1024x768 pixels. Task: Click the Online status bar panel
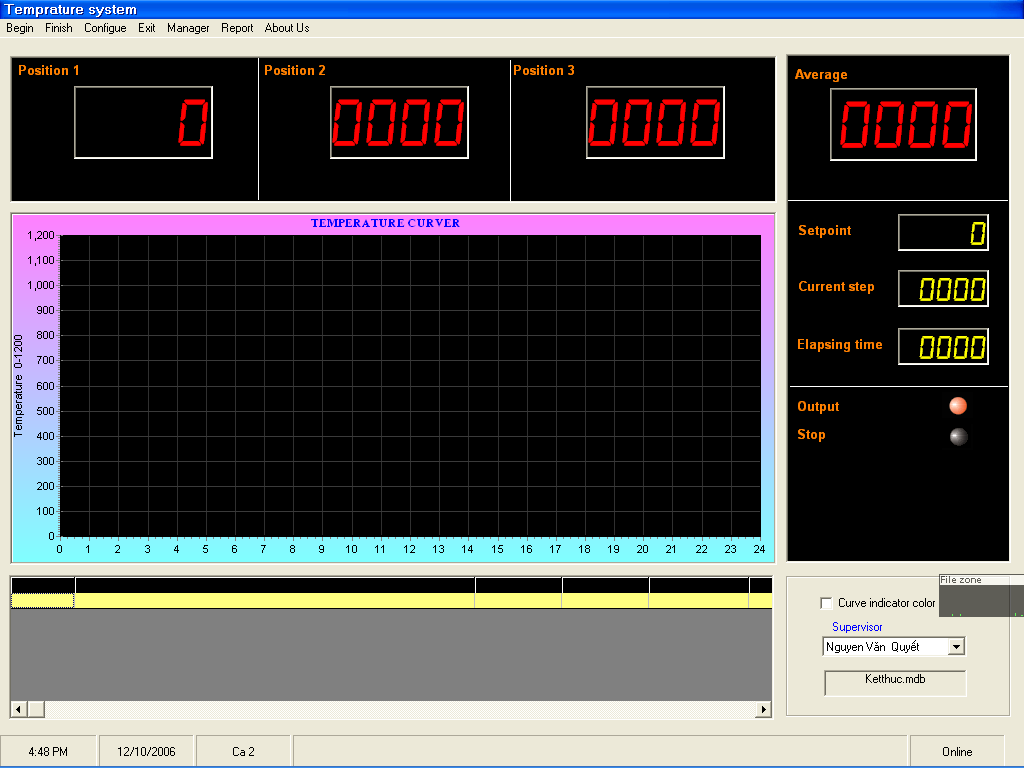point(957,751)
